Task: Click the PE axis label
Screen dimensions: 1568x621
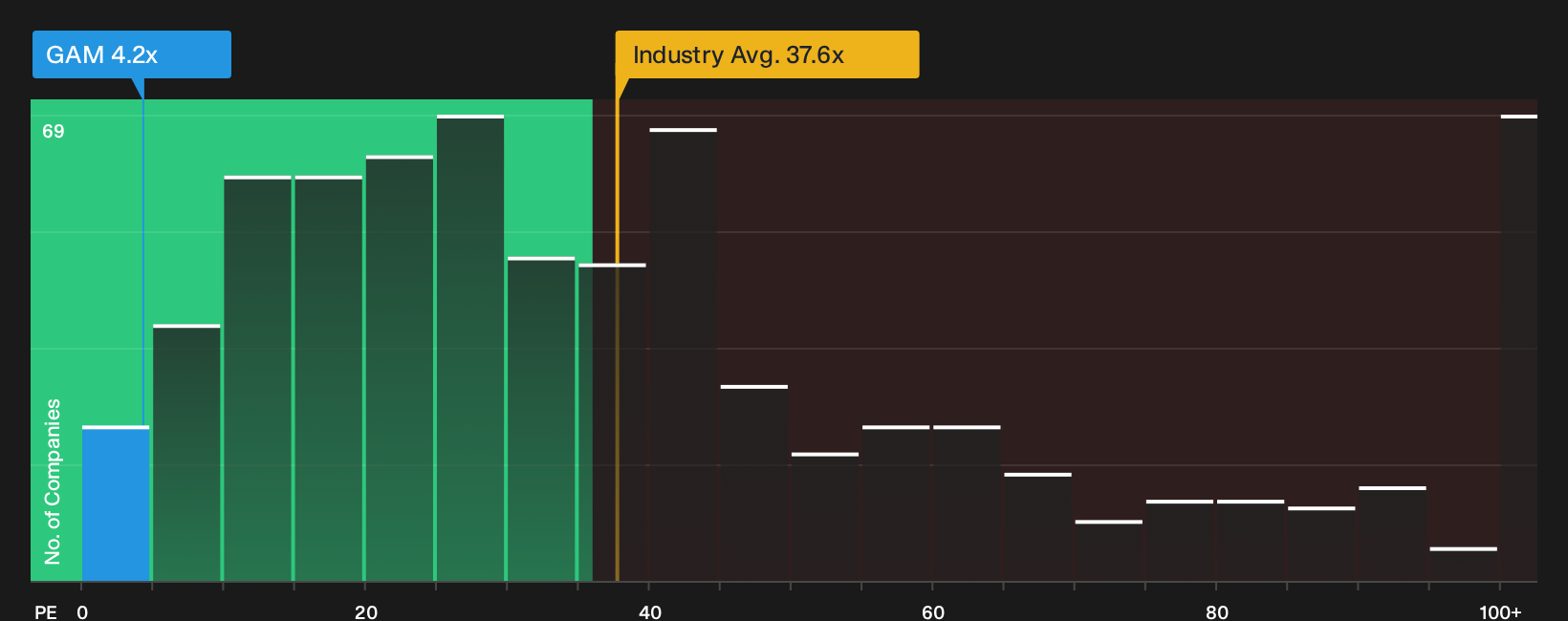Action: 46,612
